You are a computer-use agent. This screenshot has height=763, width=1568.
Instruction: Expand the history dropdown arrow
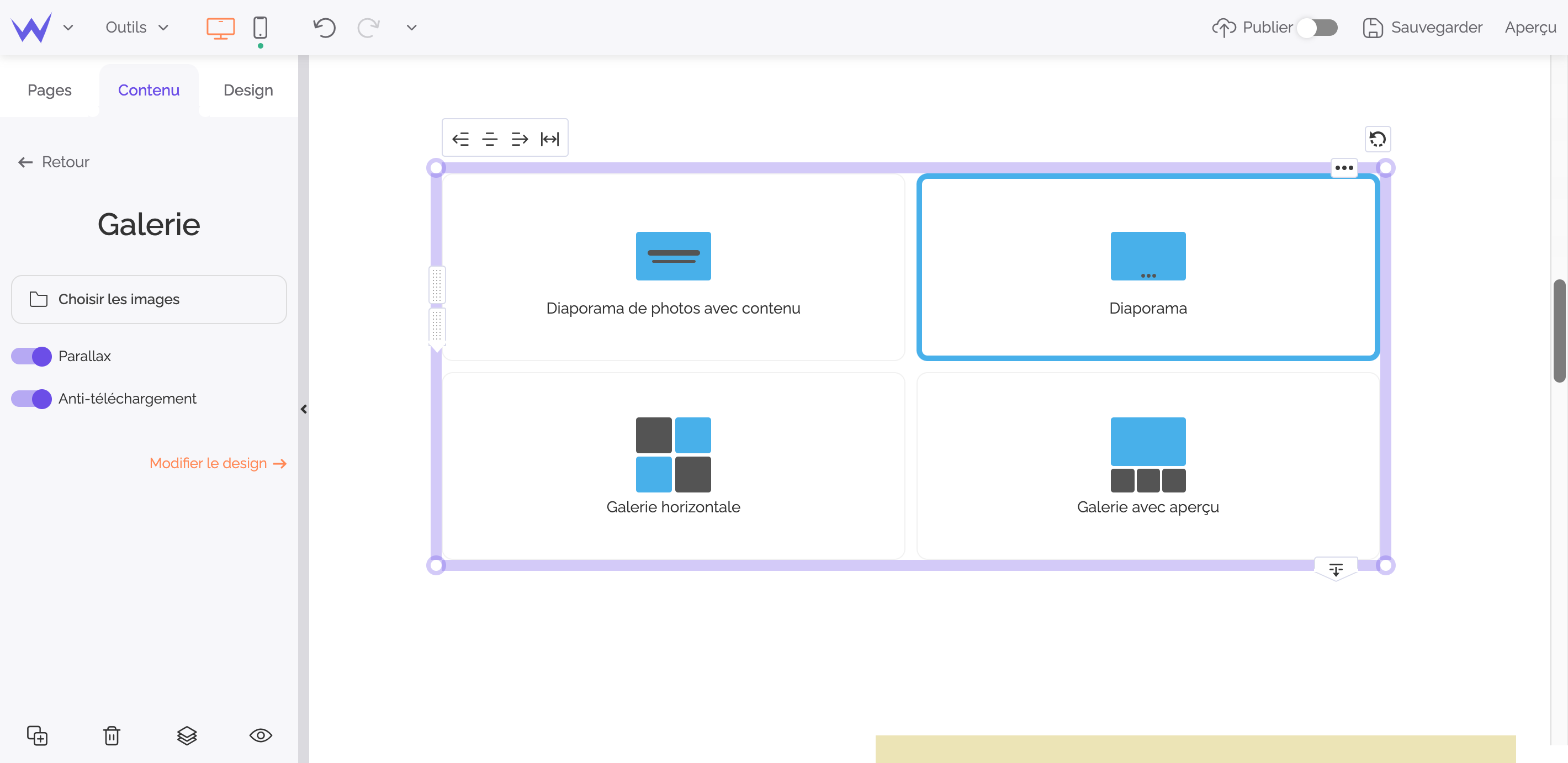coord(411,28)
